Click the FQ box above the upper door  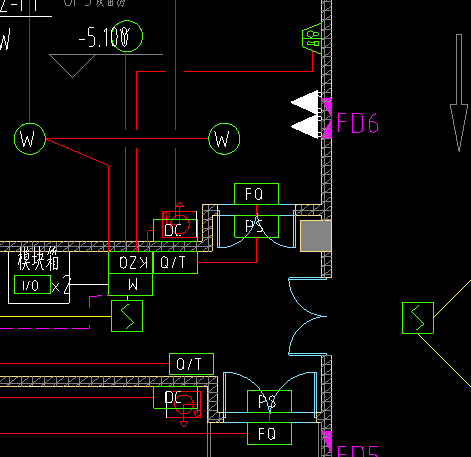tap(256, 194)
